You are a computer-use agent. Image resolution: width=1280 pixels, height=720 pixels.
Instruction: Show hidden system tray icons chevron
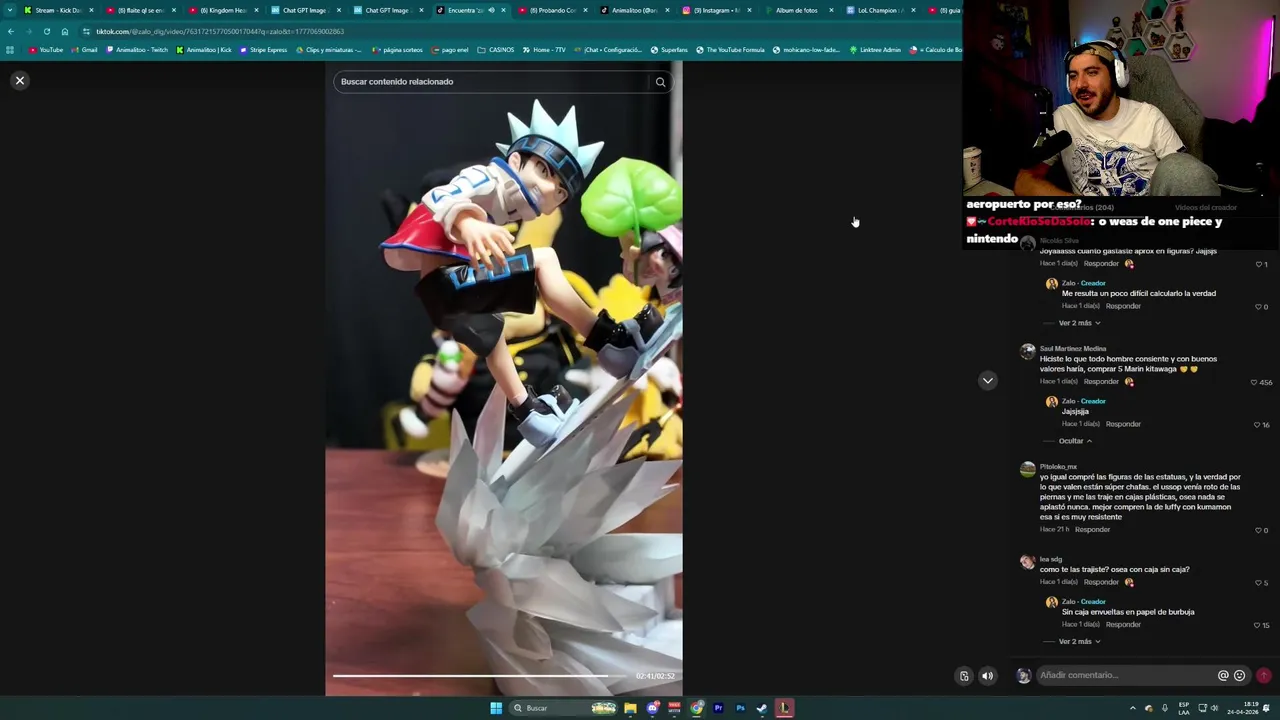point(1132,708)
